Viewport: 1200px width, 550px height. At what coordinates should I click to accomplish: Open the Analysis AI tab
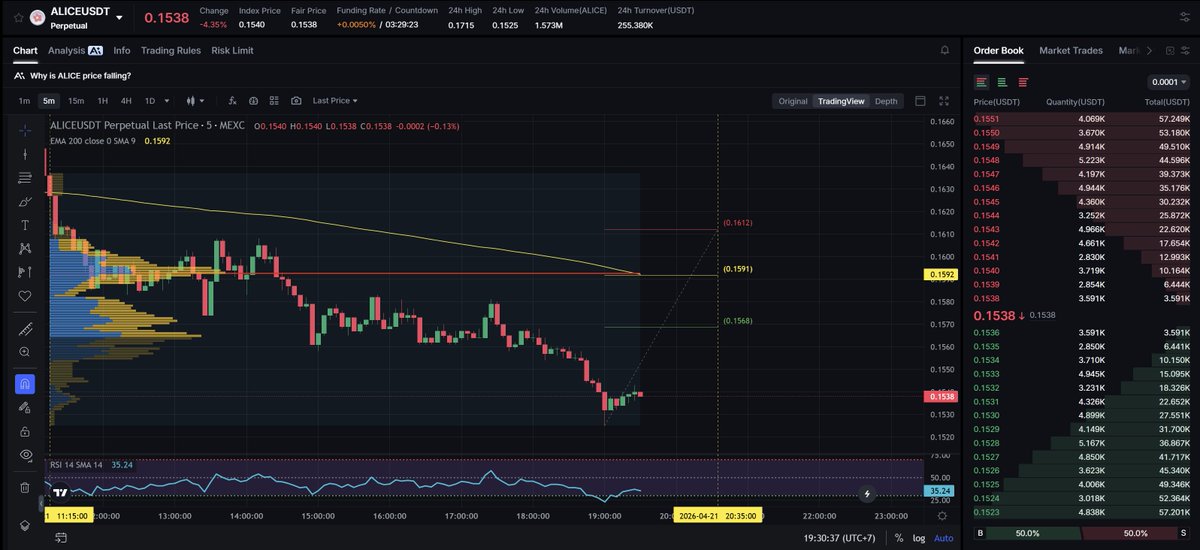[75, 50]
